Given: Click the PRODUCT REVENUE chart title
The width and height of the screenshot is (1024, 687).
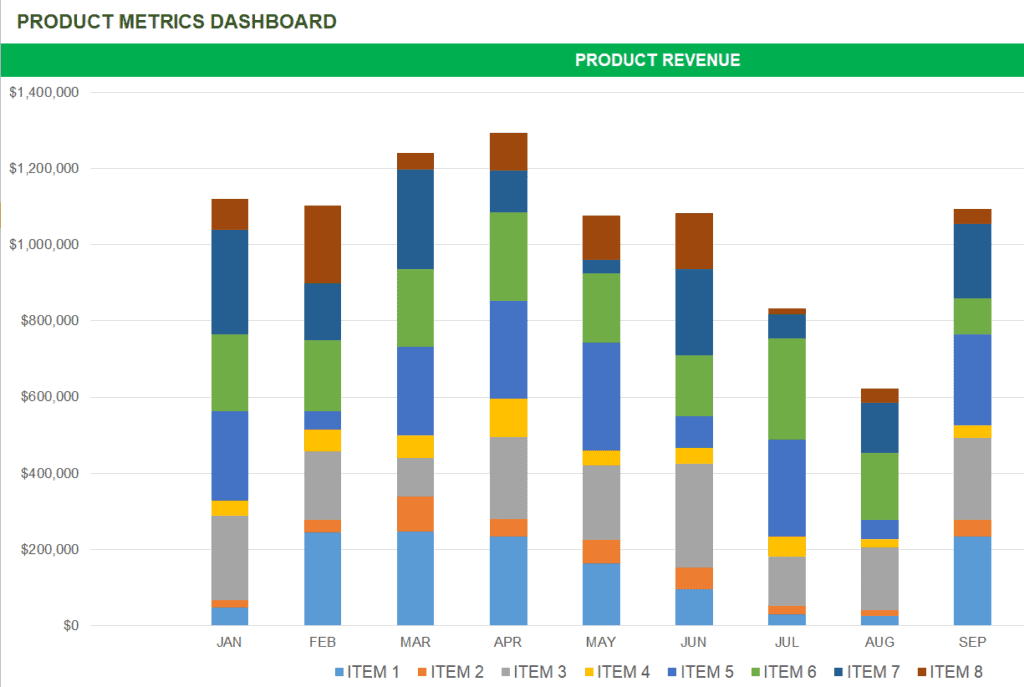Looking at the screenshot, I should click(x=658, y=60).
